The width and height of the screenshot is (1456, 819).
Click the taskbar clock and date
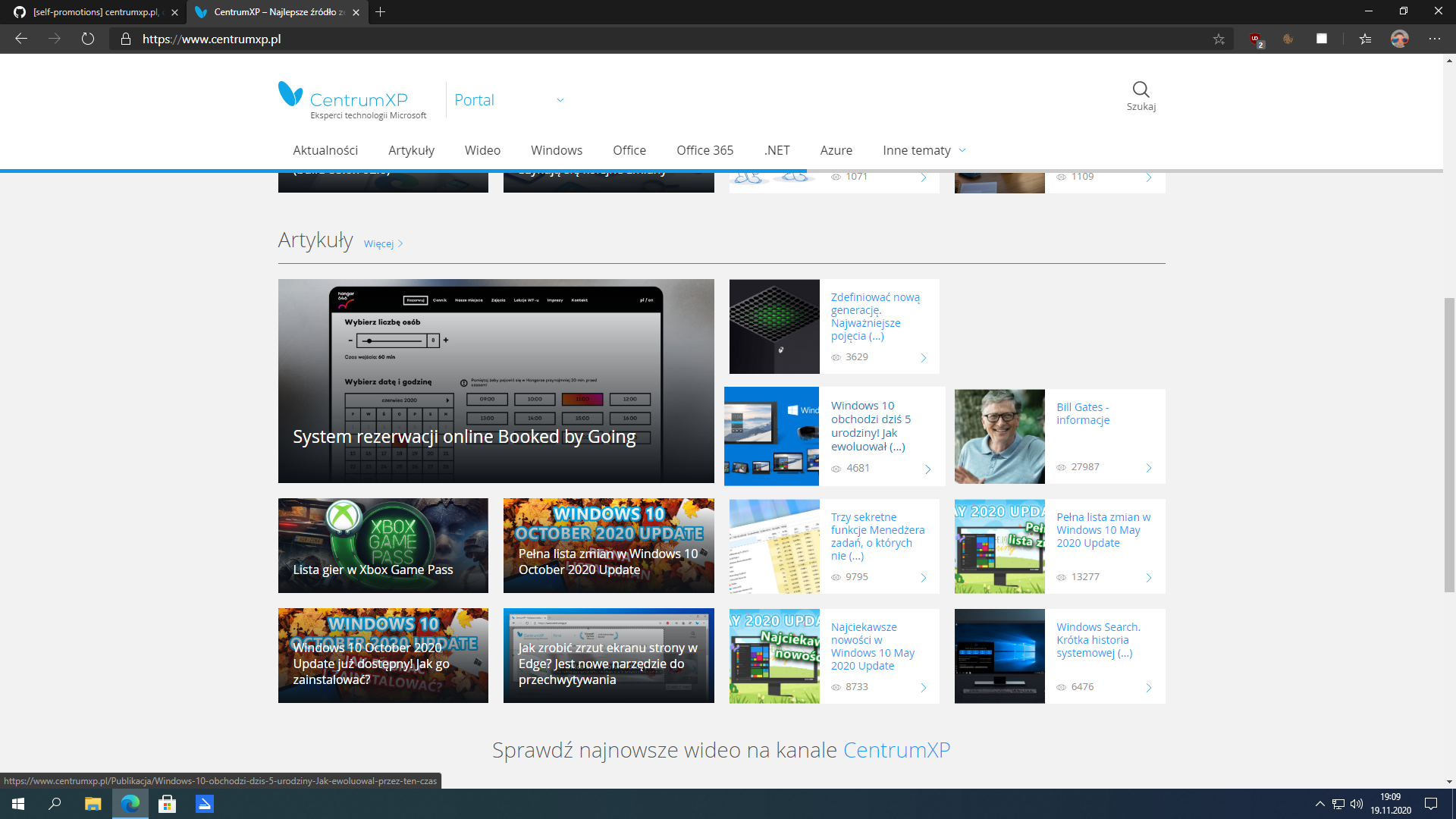[1390, 804]
